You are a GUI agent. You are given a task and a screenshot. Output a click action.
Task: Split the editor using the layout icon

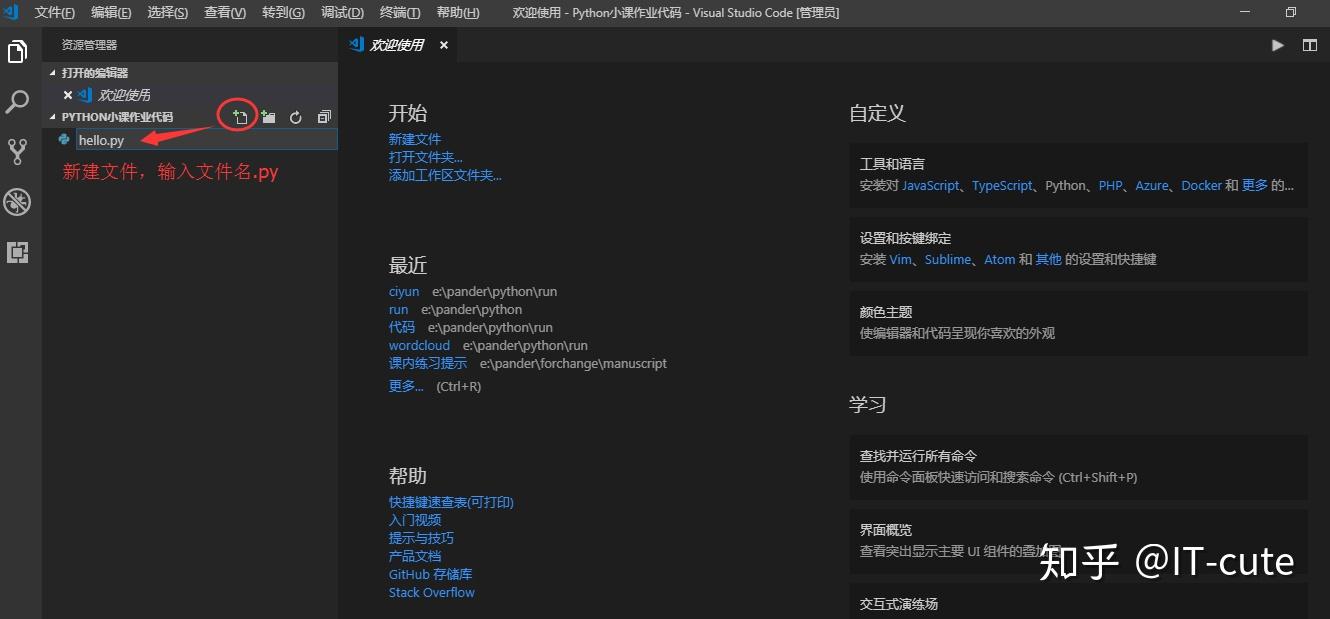[x=1310, y=44]
